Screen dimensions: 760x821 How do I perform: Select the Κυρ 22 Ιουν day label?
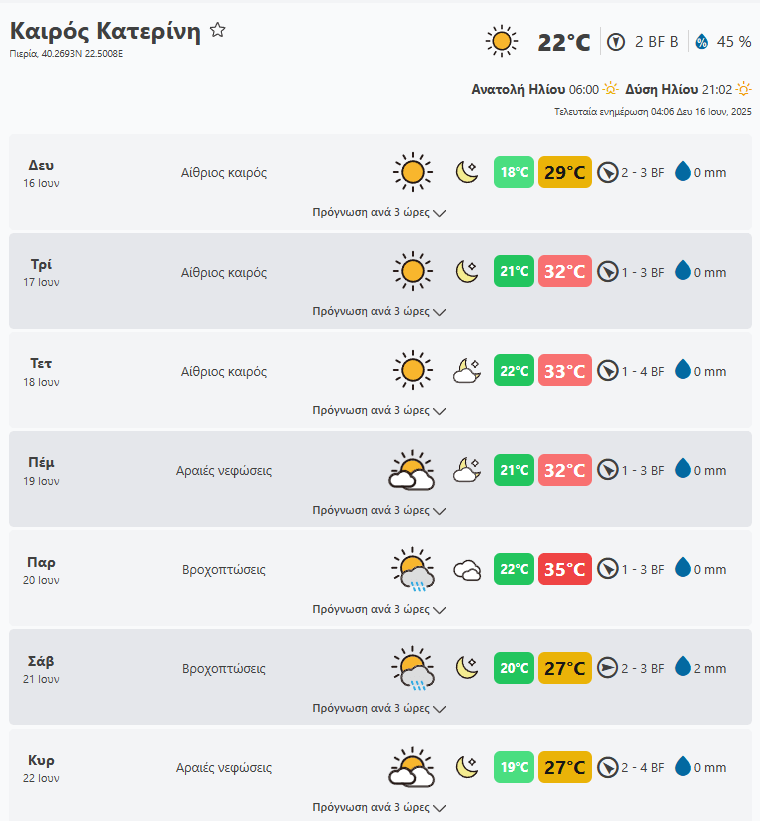(x=41, y=768)
